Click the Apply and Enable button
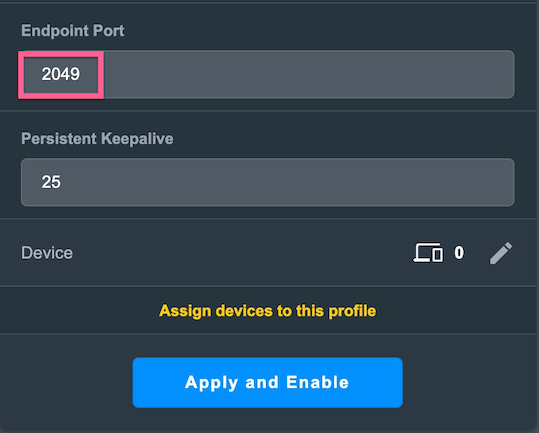 tap(267, 382)
